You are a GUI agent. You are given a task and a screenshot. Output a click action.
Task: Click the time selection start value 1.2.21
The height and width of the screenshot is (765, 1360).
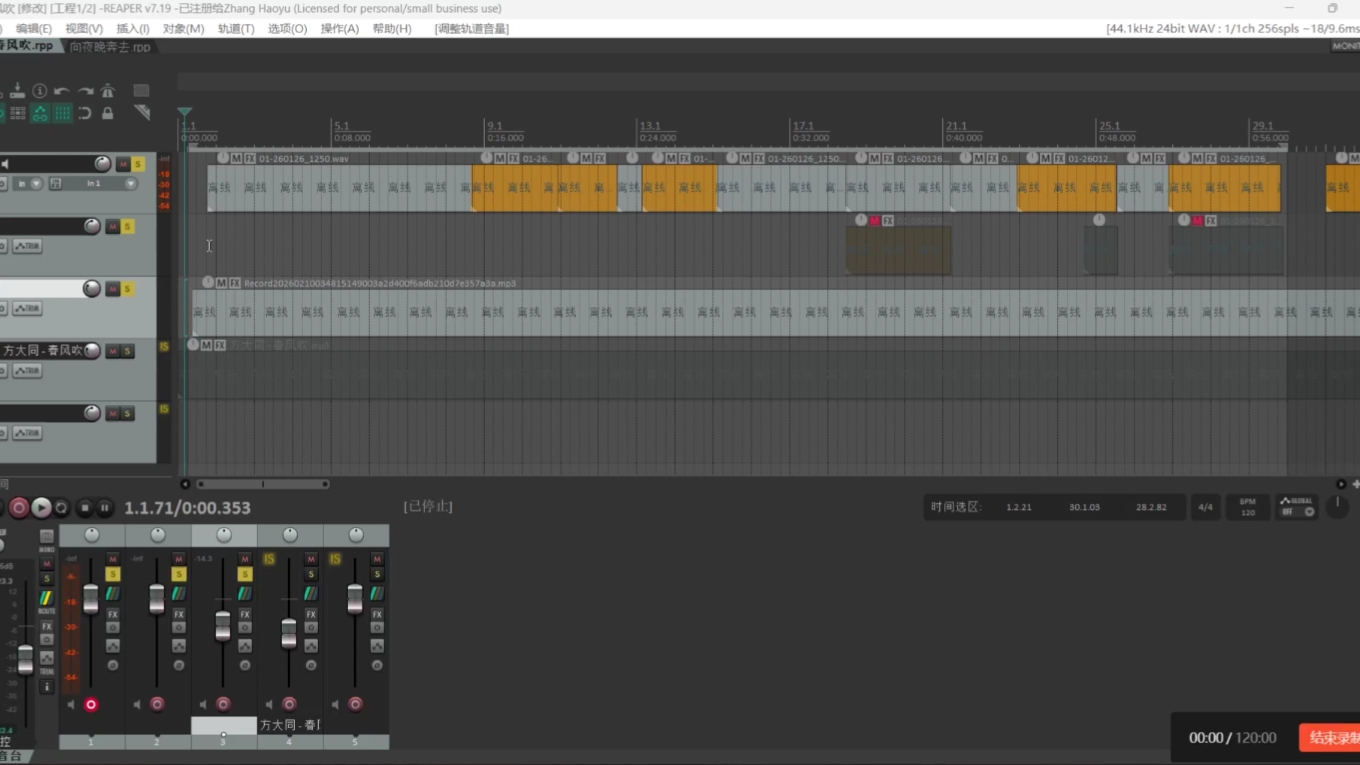pos(1019,507)
